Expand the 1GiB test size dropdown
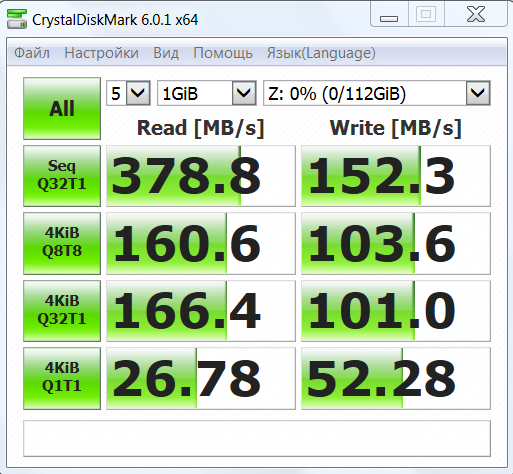 pos(207,93)
